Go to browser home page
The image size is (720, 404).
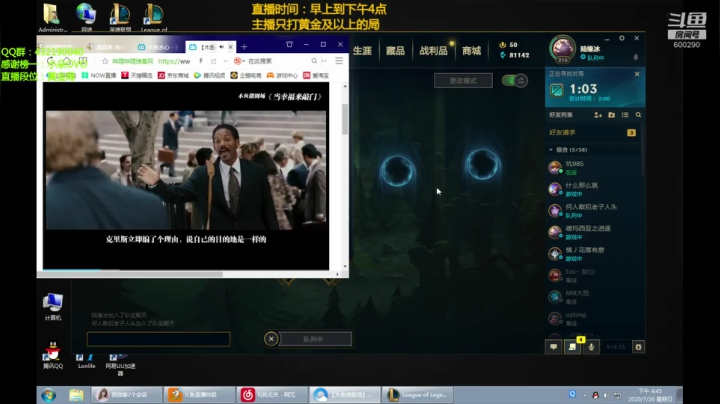(66, 61)
